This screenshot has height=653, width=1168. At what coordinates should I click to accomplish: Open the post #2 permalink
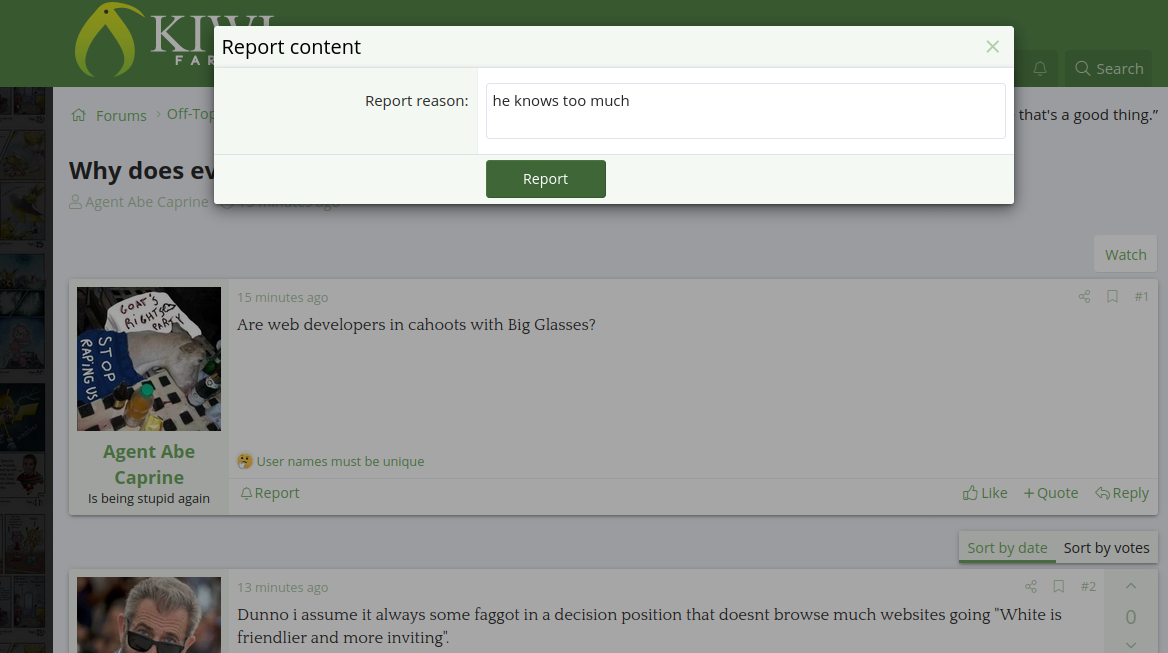coord(1088,587)
